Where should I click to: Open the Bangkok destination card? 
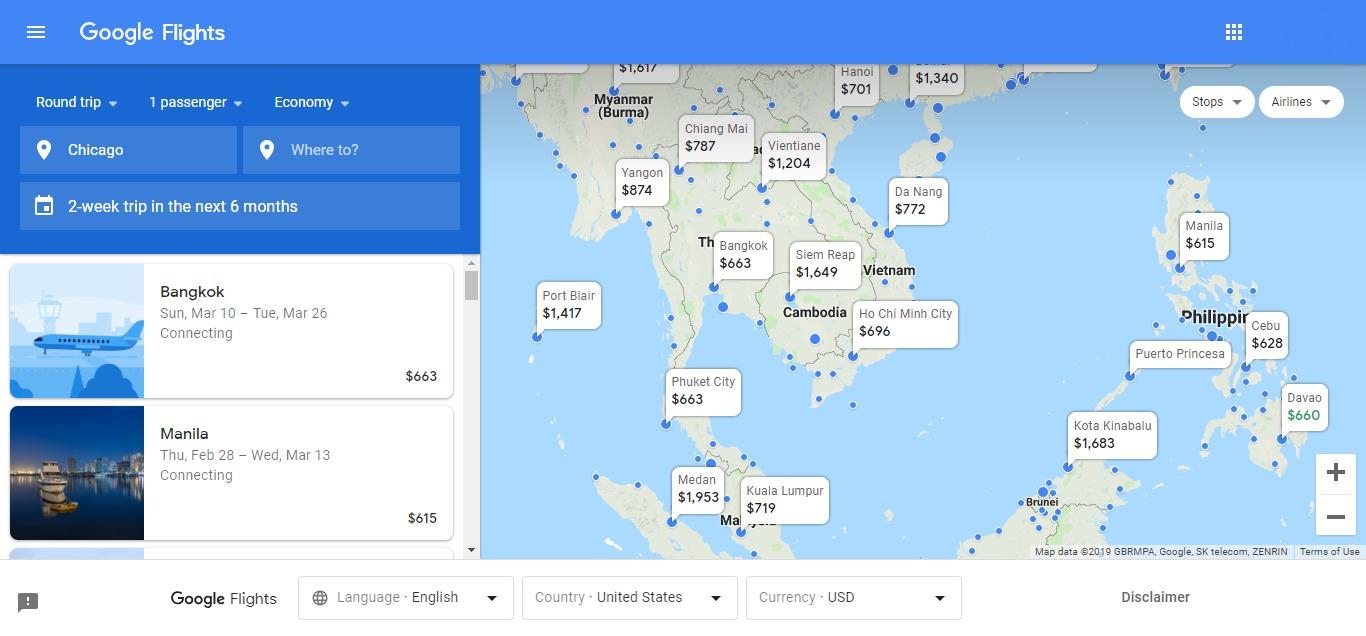coord(231,331)
